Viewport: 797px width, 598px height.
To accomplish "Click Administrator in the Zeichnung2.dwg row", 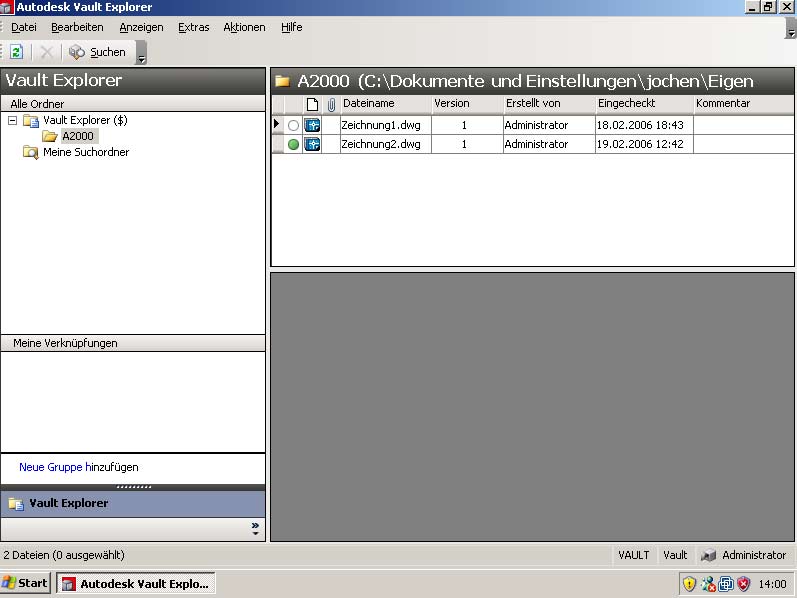I will 536,144.
